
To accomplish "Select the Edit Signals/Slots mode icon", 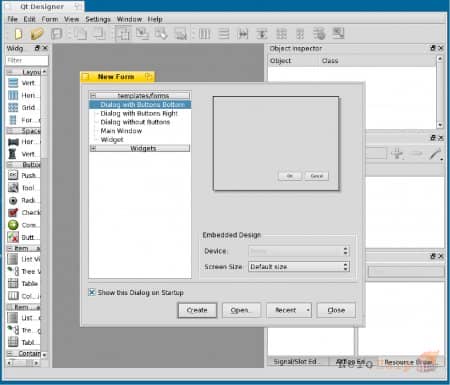I will tap(142, 34).
